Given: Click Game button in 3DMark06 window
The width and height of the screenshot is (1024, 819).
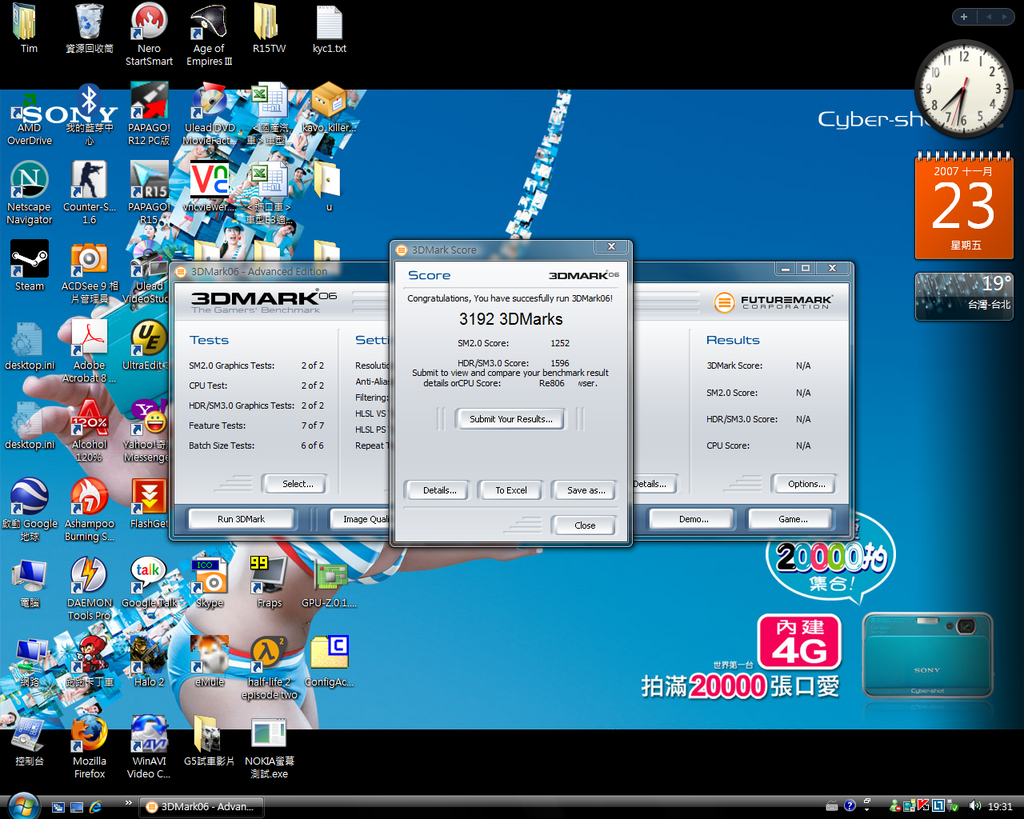Looking at the screenshot, I should pos(792,519).
